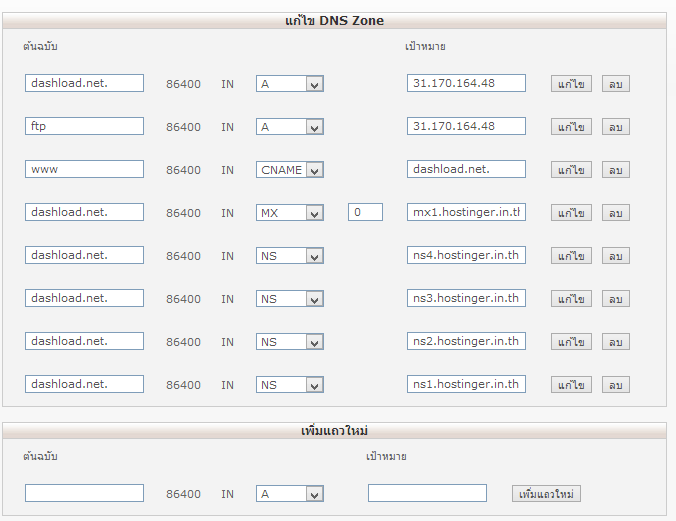The width and height of the screenshot is (676, 521).
Task: Click ลบ for ns3.hostinger.in.th record
Action: (616, 299)
